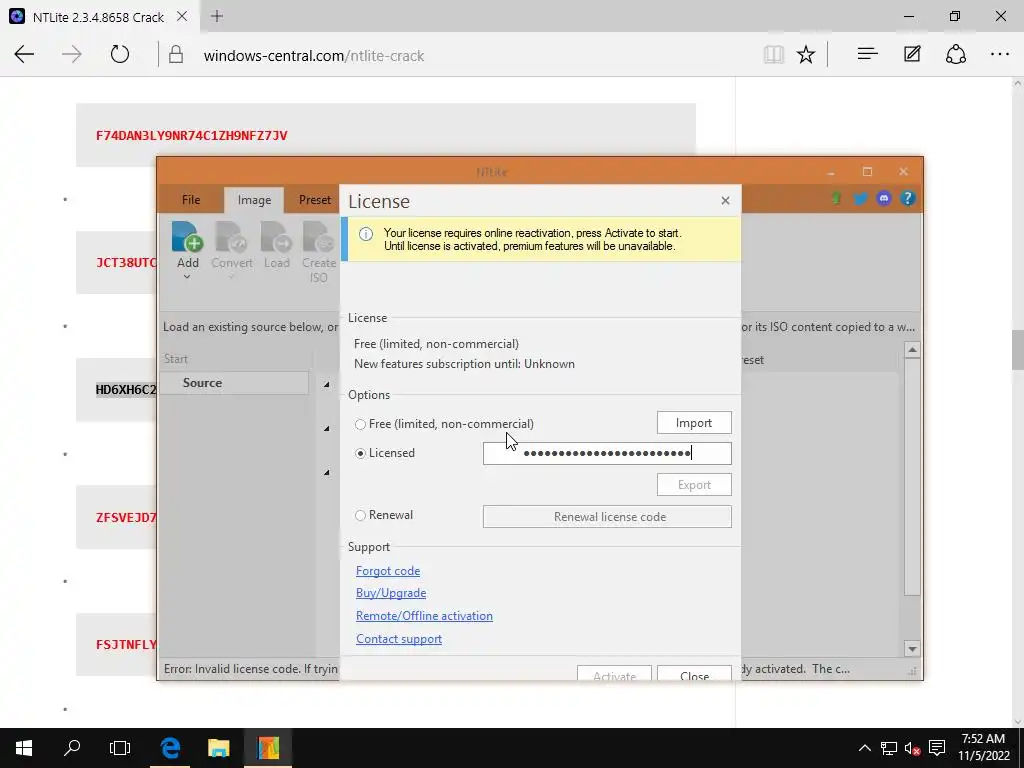Open the Discord icon in NTLite
1024x768 pixels.
click(884, 198)
